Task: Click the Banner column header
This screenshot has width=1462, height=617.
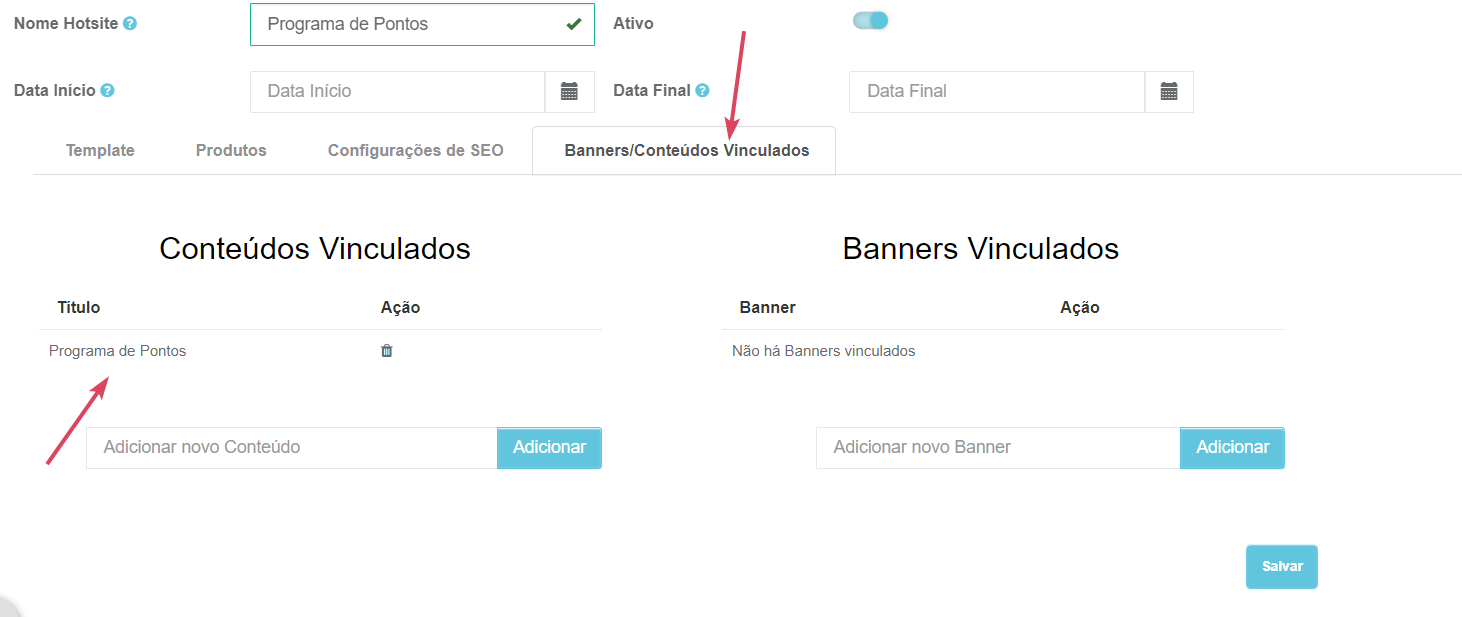Action: 767,307
